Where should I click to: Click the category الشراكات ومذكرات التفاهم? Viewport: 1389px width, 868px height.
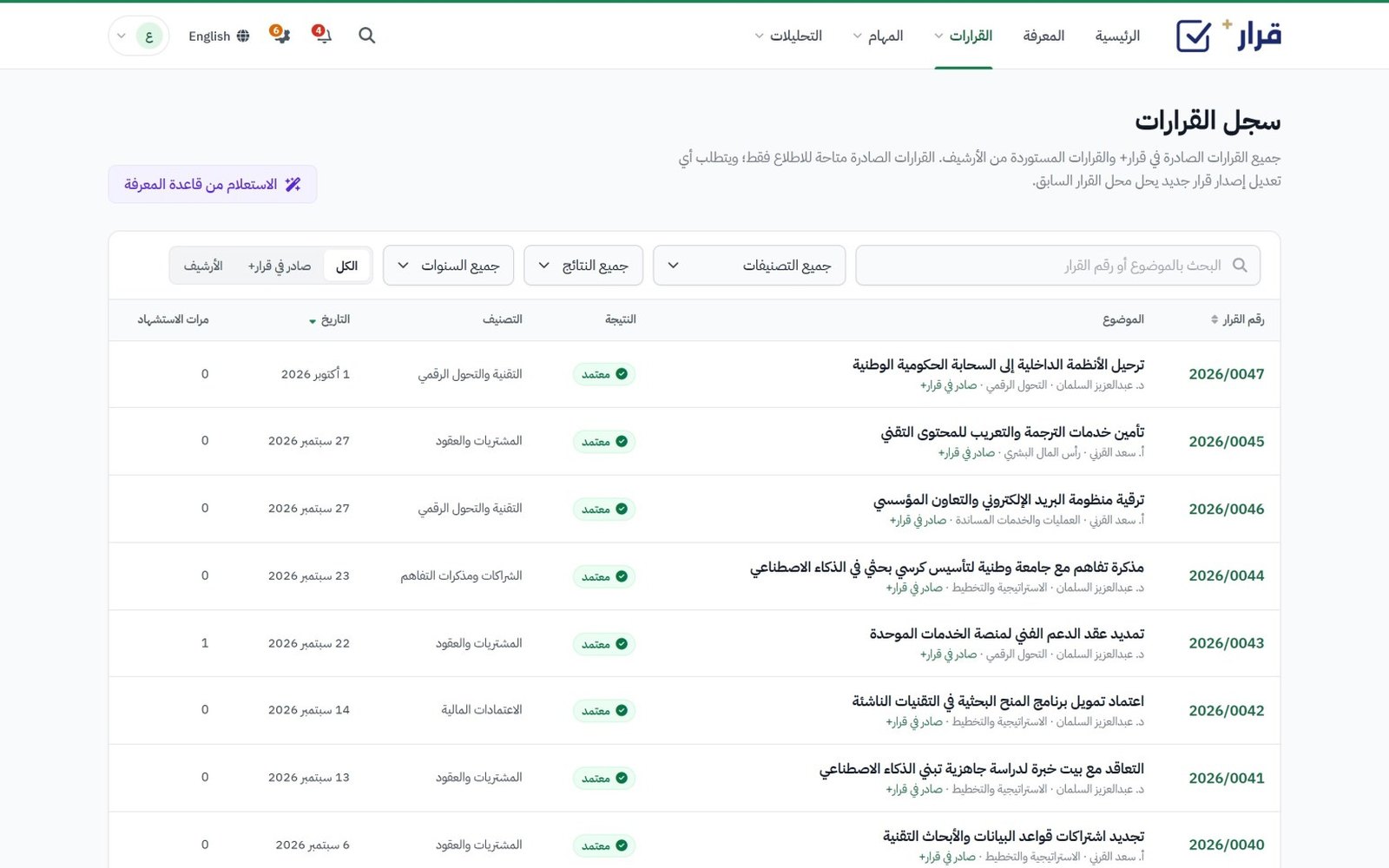[461, 575]
